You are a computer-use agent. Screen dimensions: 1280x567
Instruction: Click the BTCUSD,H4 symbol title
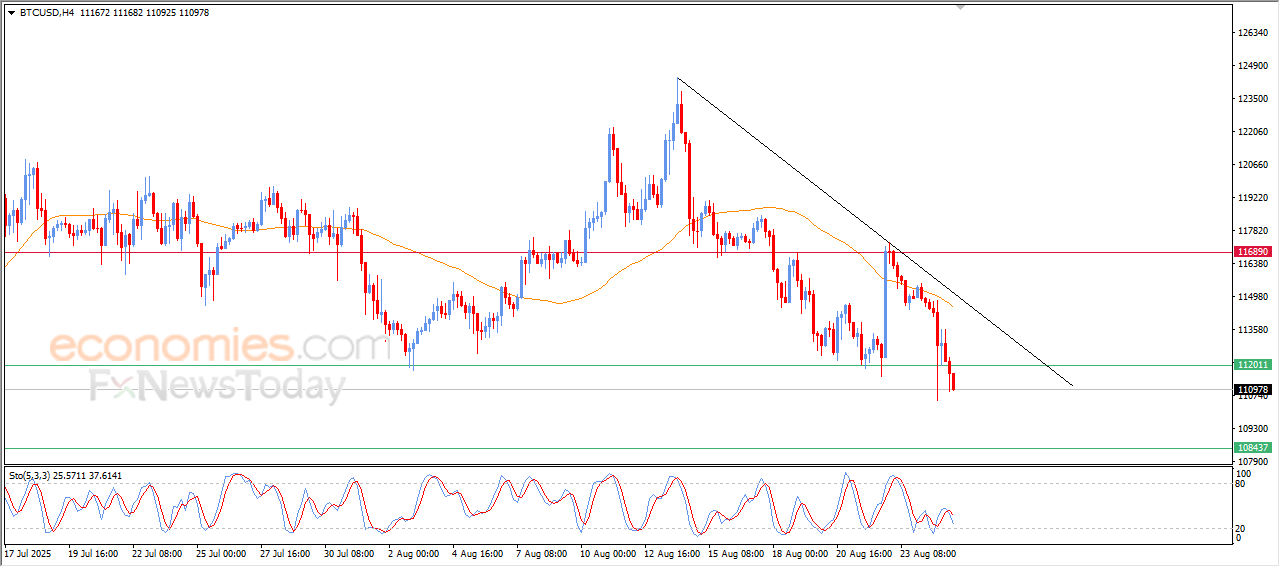(x=45, y=12)
